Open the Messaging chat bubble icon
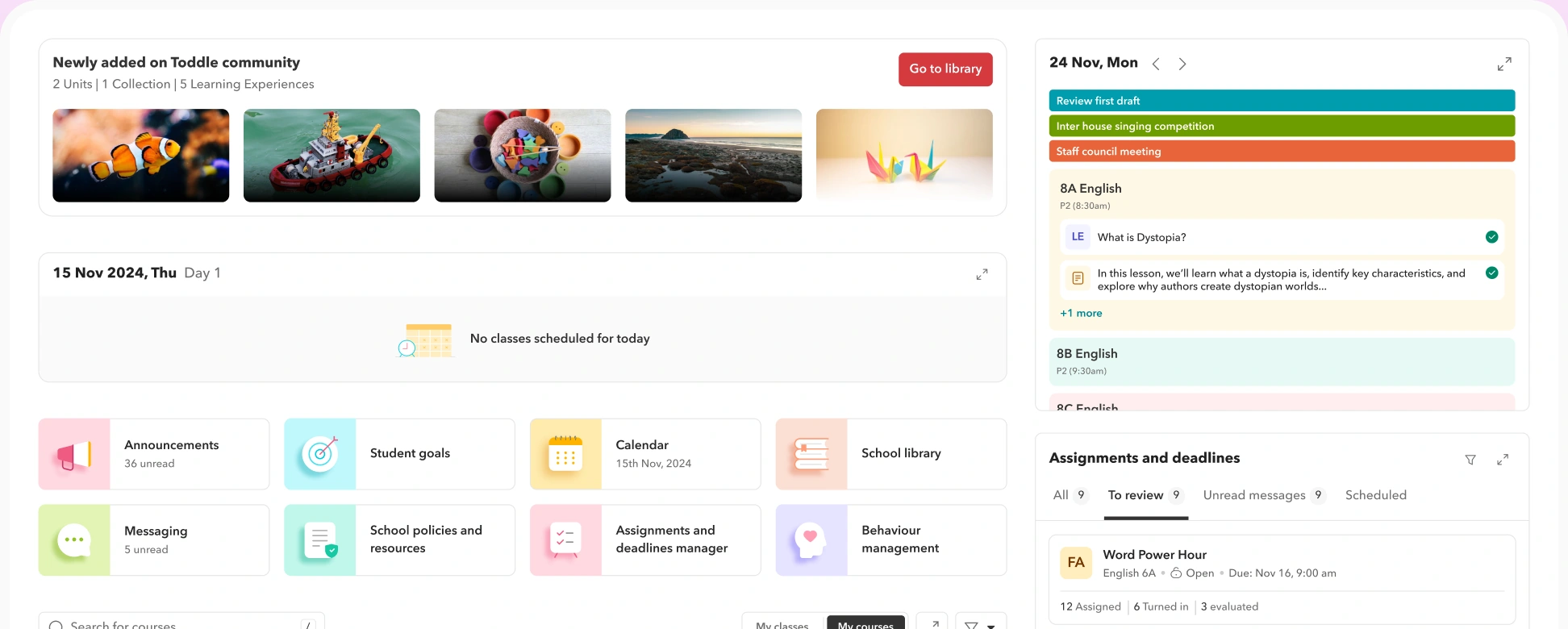 click(74, 540)
